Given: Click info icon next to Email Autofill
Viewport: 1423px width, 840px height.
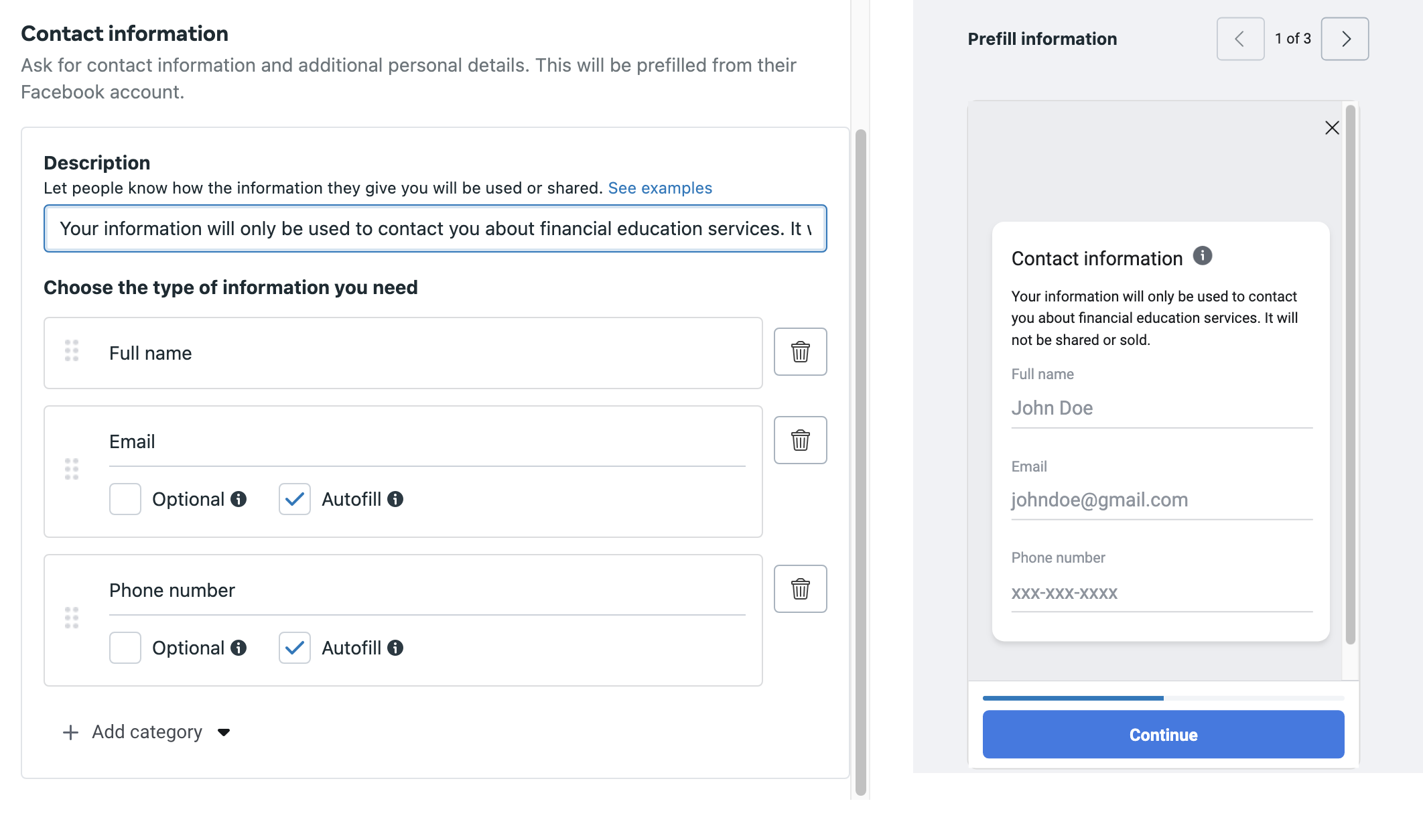Looking at the screenshot, I should pos(395,499).
